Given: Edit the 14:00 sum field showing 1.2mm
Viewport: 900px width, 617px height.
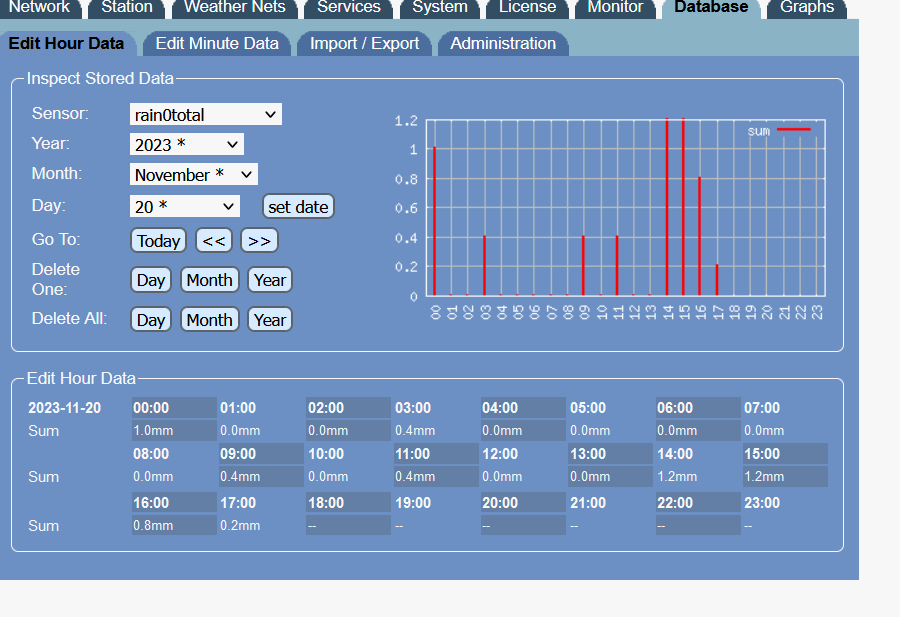Looking at the screenshot, I should (x=698, y=477).
